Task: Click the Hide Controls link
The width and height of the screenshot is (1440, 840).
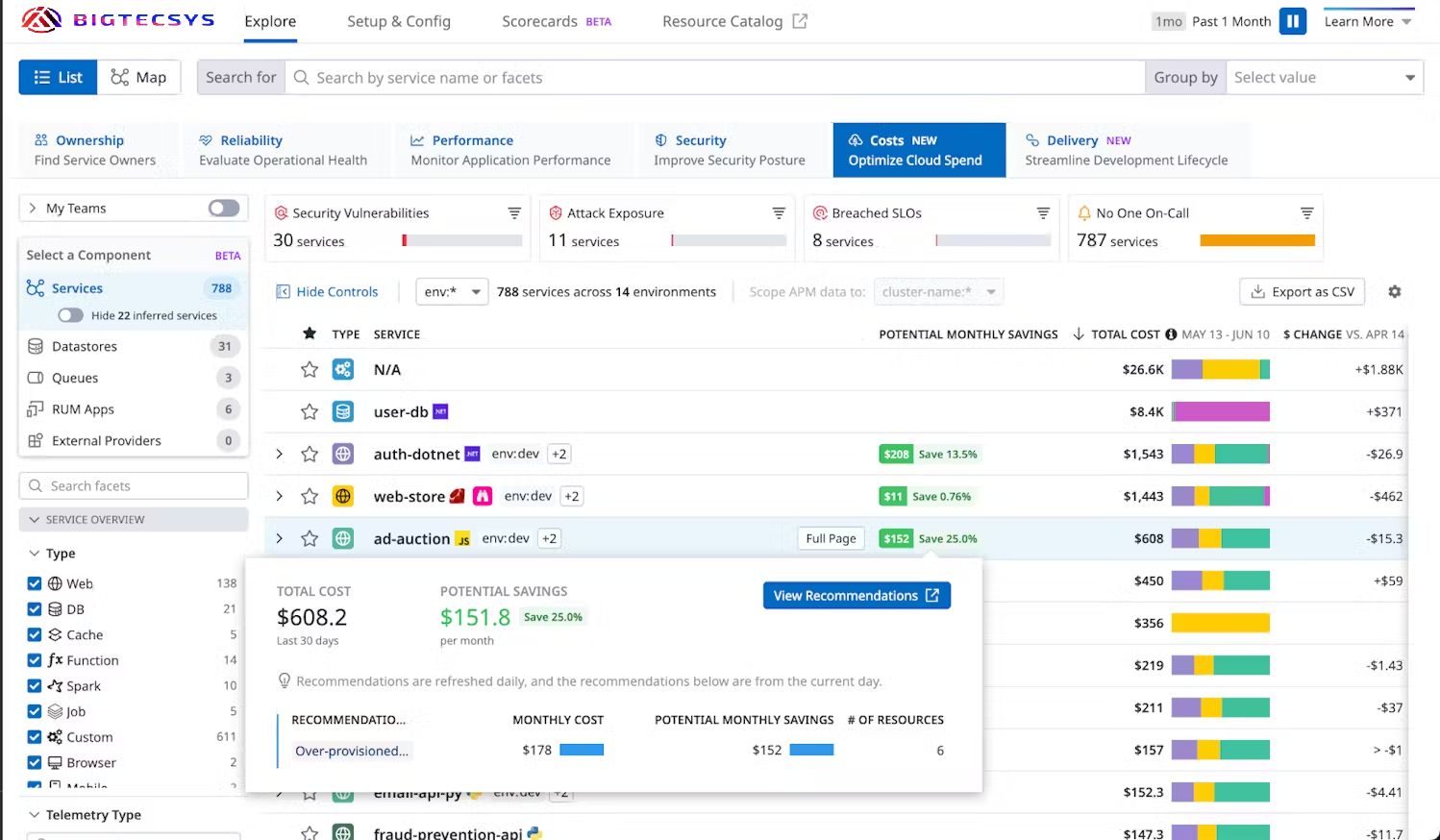Action: coord(327,291)
